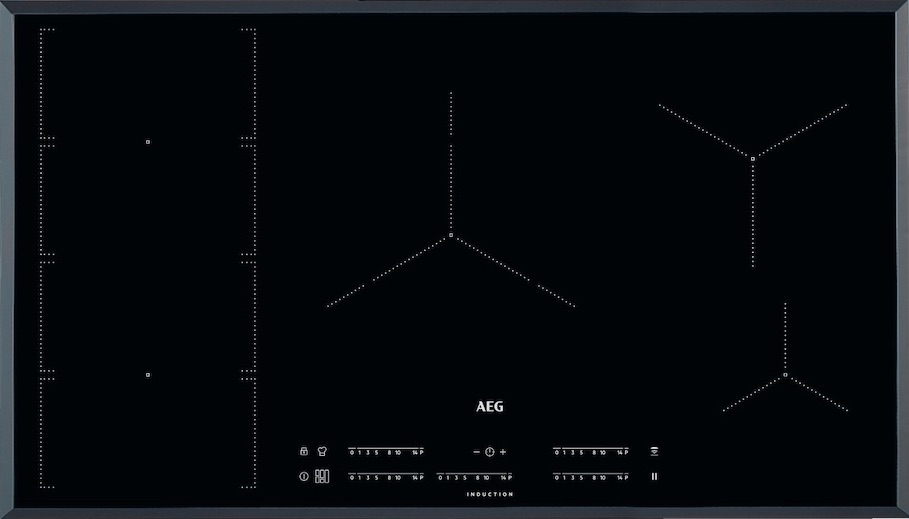Increase timer with the plus button
This screenshot has height=519, width=909.
[x=503, y=452]
